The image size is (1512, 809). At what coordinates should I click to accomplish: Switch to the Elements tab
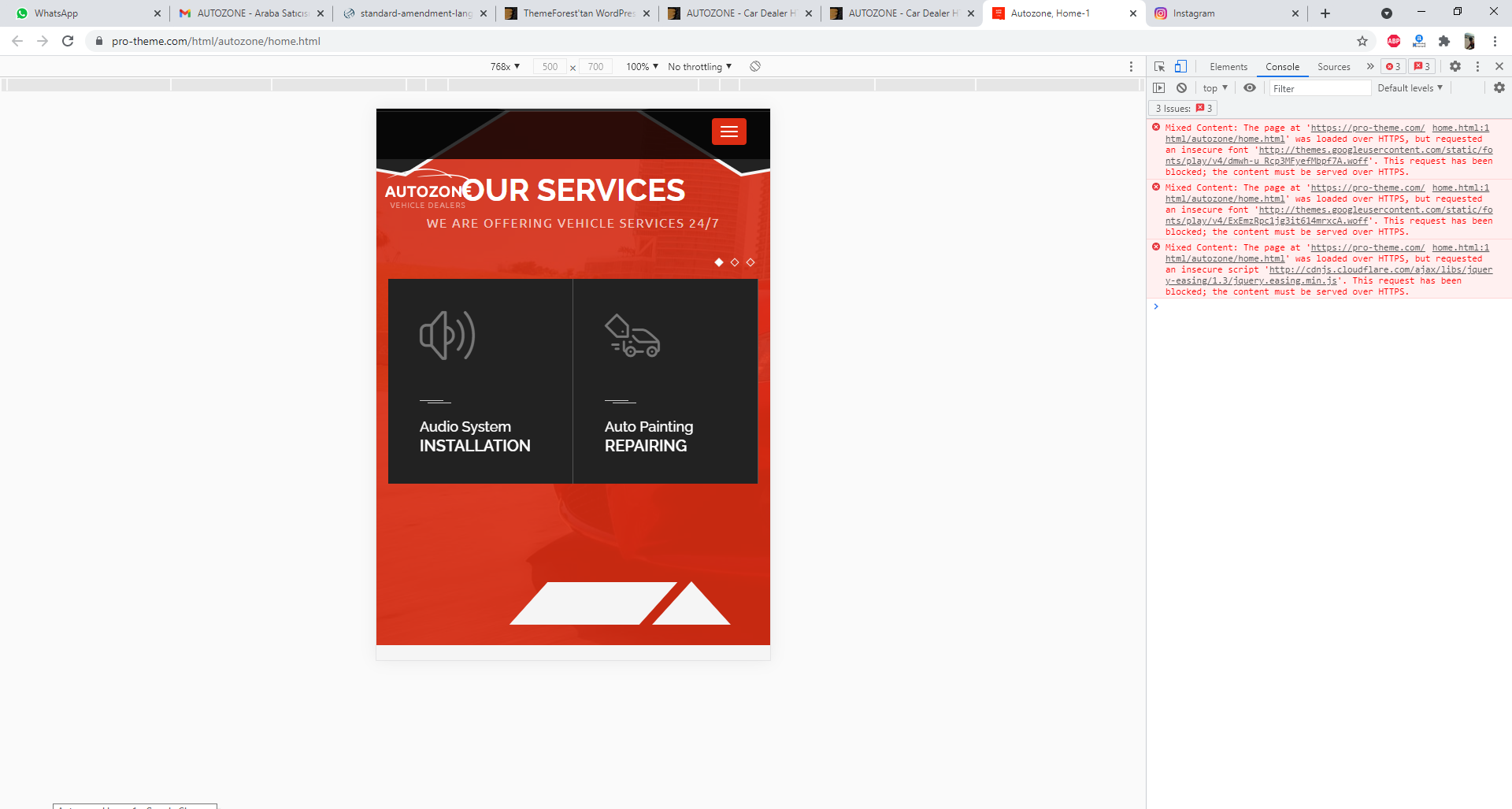1228,67
